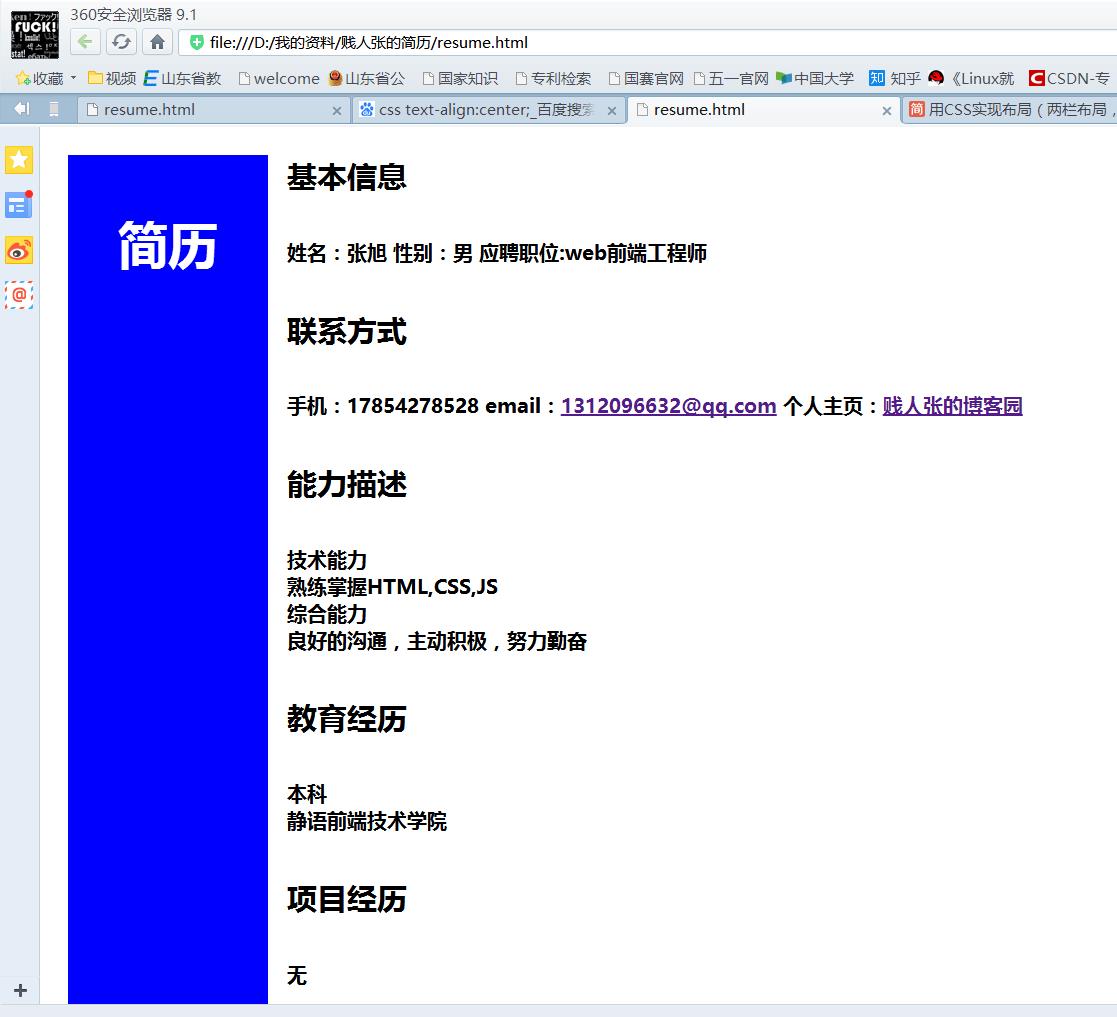Click the 姓名：张旭 info line
The image size is (1117, 1017).
tap(497, 253)
